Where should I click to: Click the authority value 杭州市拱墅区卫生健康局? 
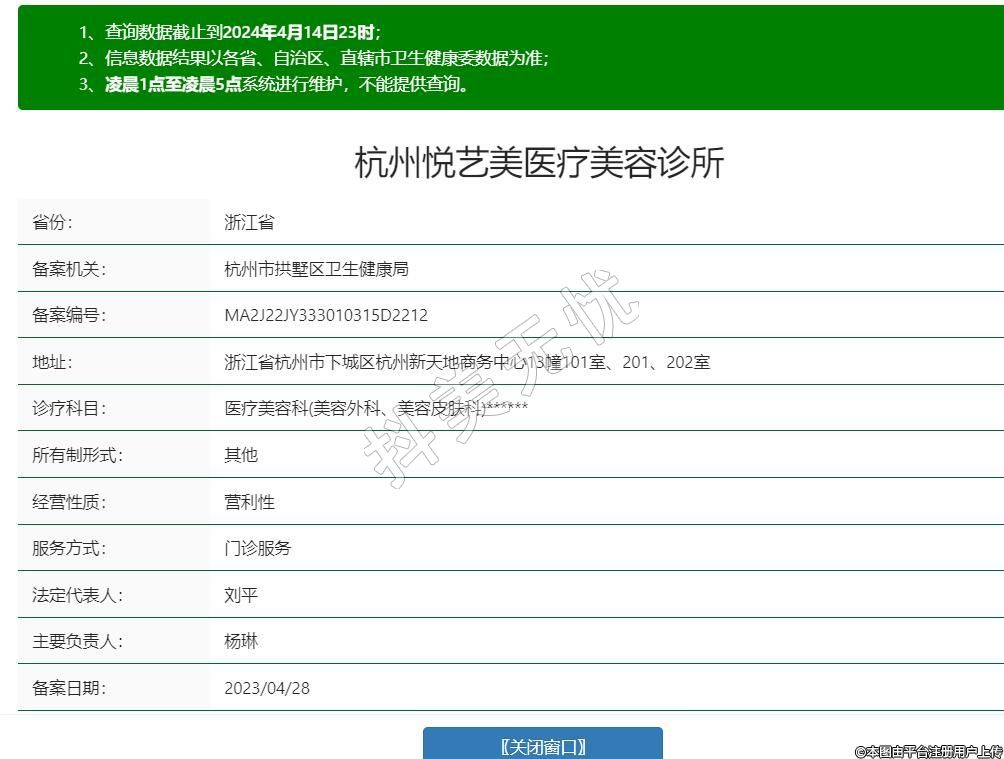pyautogui.click(x=316, y=269)
